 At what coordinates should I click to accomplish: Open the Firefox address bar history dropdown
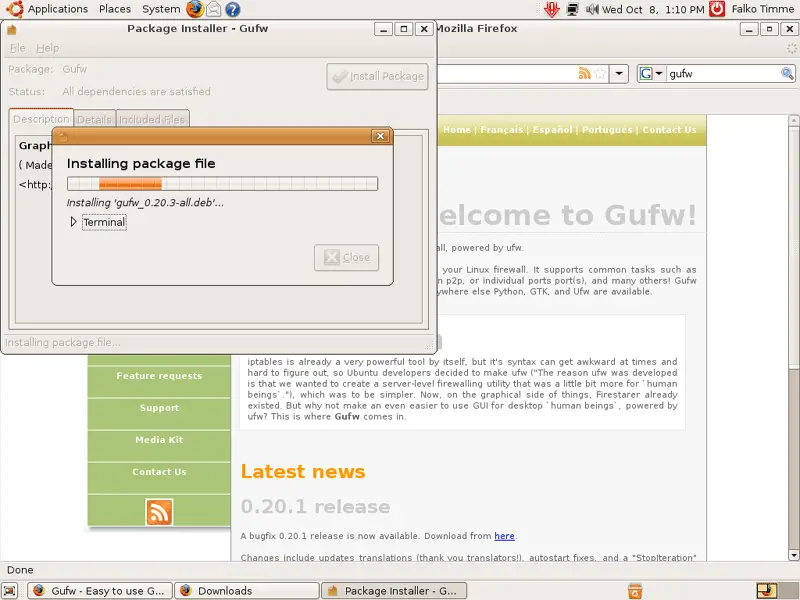coord(619,73)
